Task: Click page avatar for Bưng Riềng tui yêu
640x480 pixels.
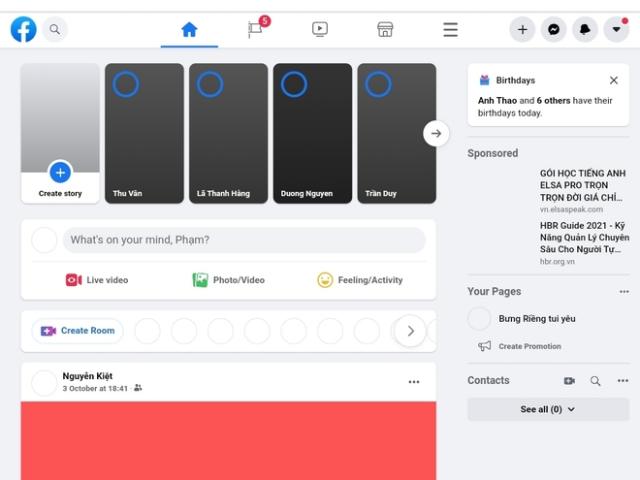Action: [x=479, y=318]
